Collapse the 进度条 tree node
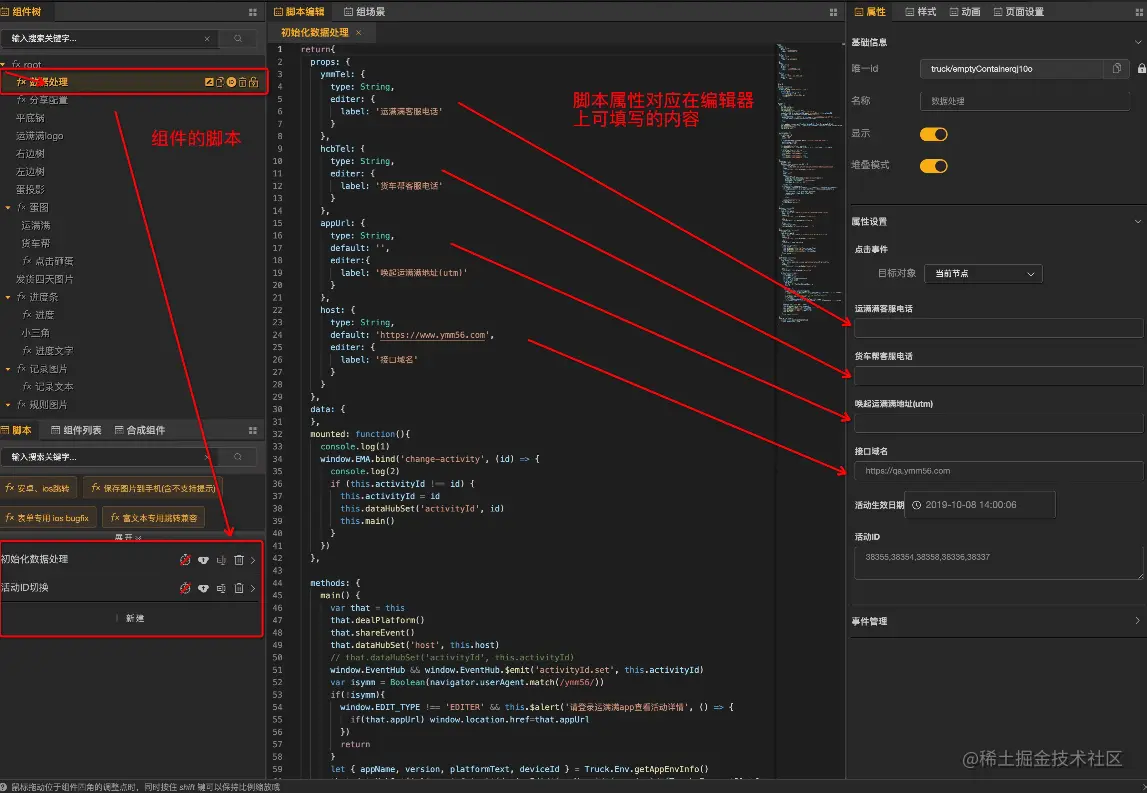 (7, 297)
